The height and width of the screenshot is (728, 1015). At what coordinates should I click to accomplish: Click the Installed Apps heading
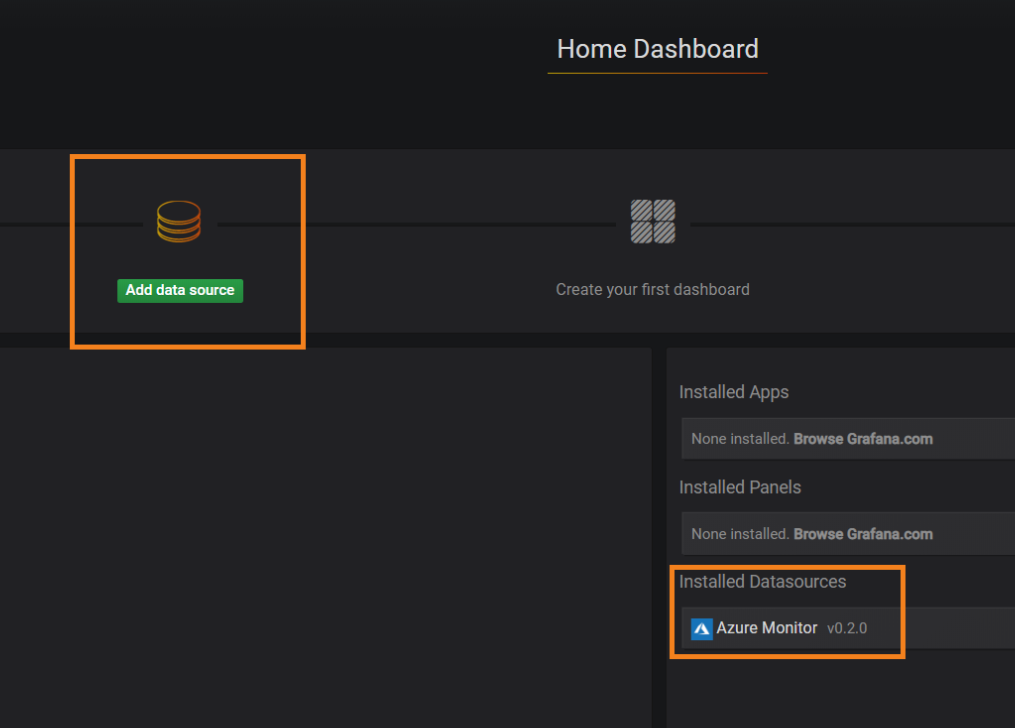(x=733, y=392)
